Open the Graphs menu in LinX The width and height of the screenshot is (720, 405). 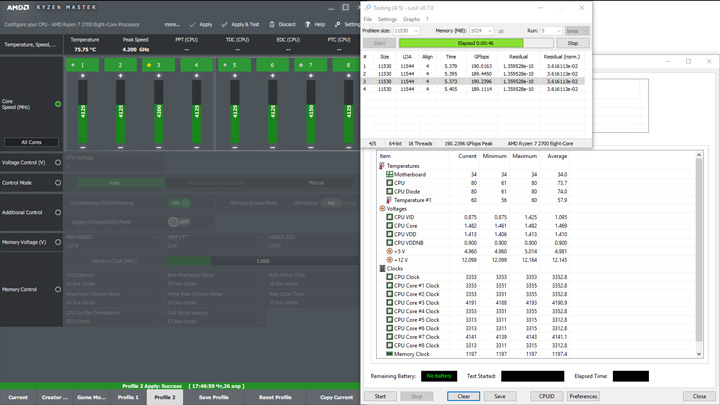[x=411, y=19]
